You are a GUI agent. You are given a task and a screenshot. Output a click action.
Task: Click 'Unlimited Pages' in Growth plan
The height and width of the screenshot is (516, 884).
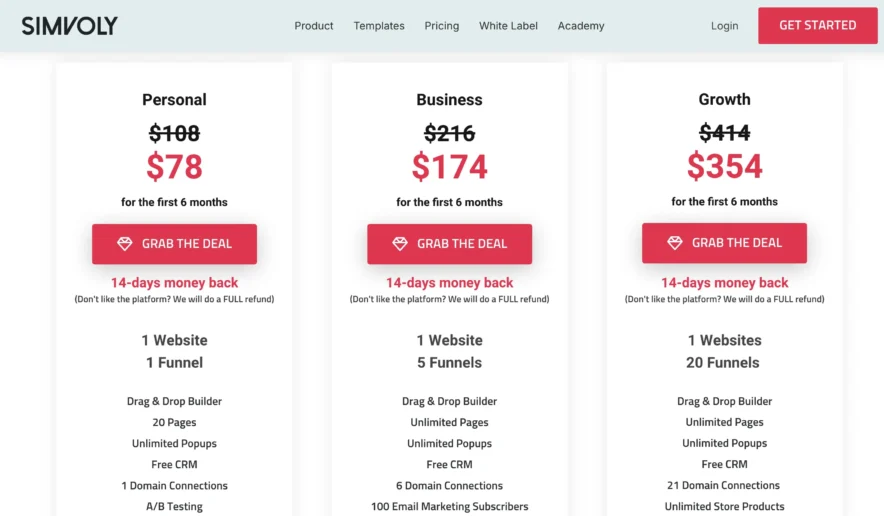(x=724, y=422)
